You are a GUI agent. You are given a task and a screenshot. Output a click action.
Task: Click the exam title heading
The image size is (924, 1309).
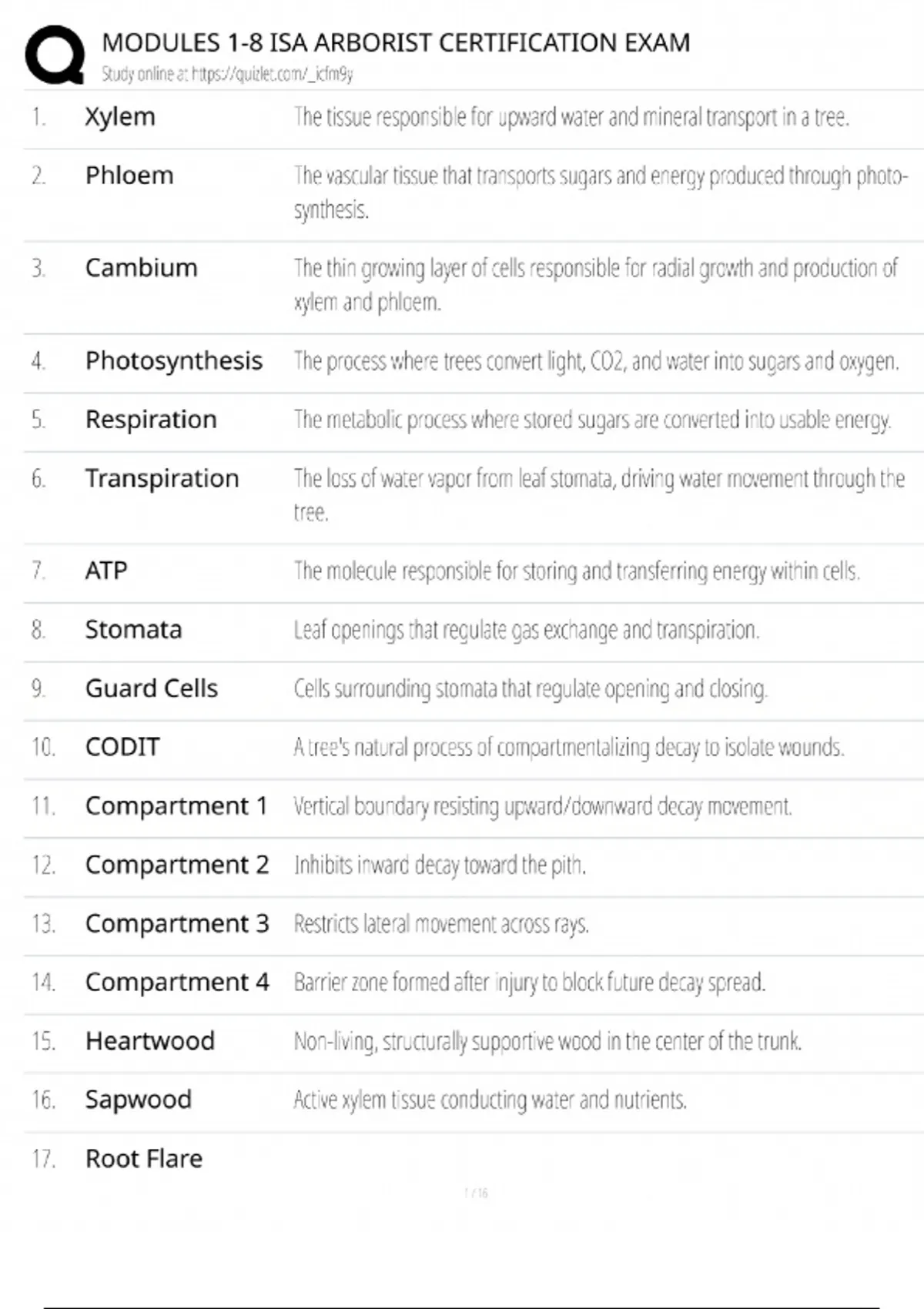pos(396,42)
